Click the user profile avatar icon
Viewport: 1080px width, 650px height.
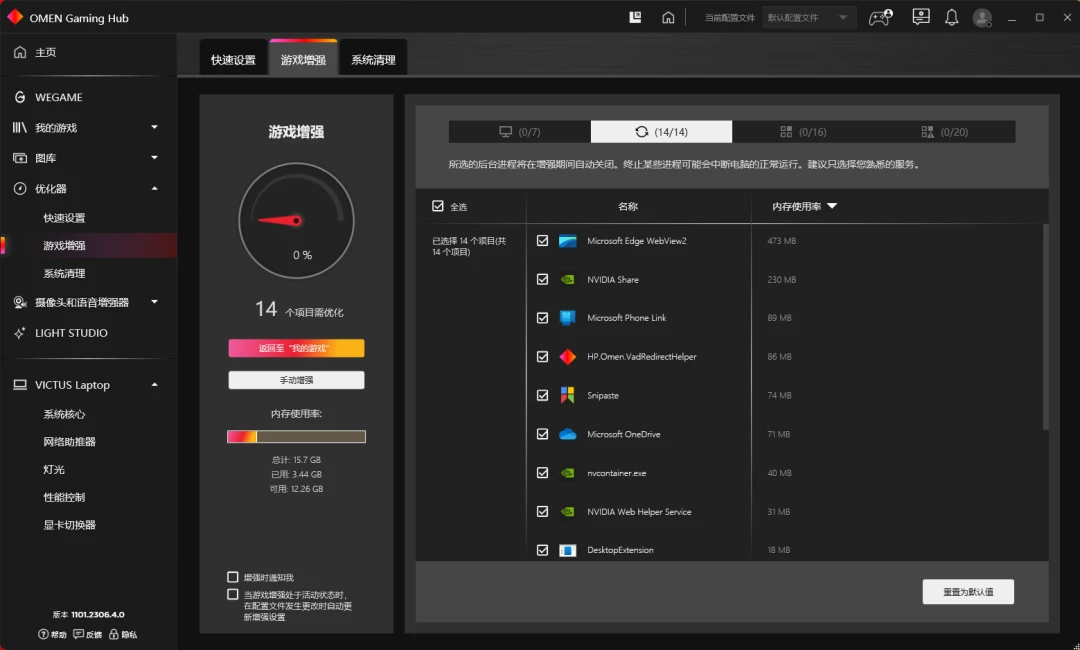tap(982, 18)
